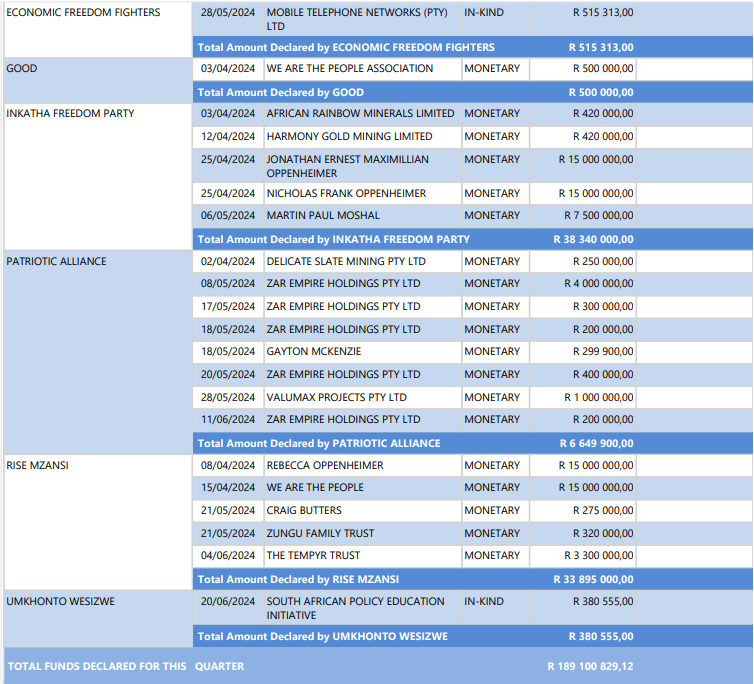Select the date 08/05/2024
This screenshot has height=684, width=754.
click(x=227, y=284)
